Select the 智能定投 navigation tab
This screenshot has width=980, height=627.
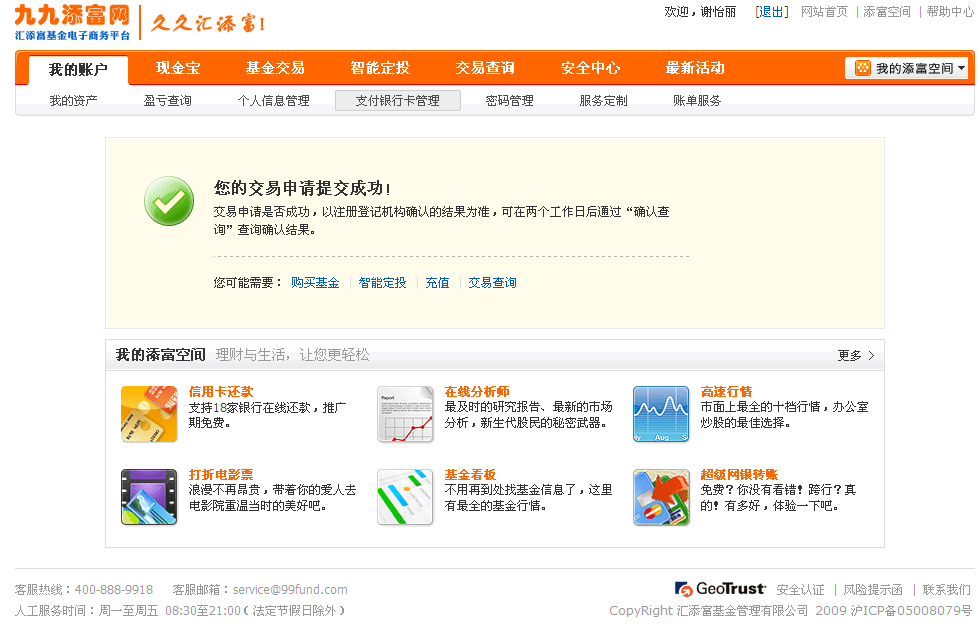380,68
